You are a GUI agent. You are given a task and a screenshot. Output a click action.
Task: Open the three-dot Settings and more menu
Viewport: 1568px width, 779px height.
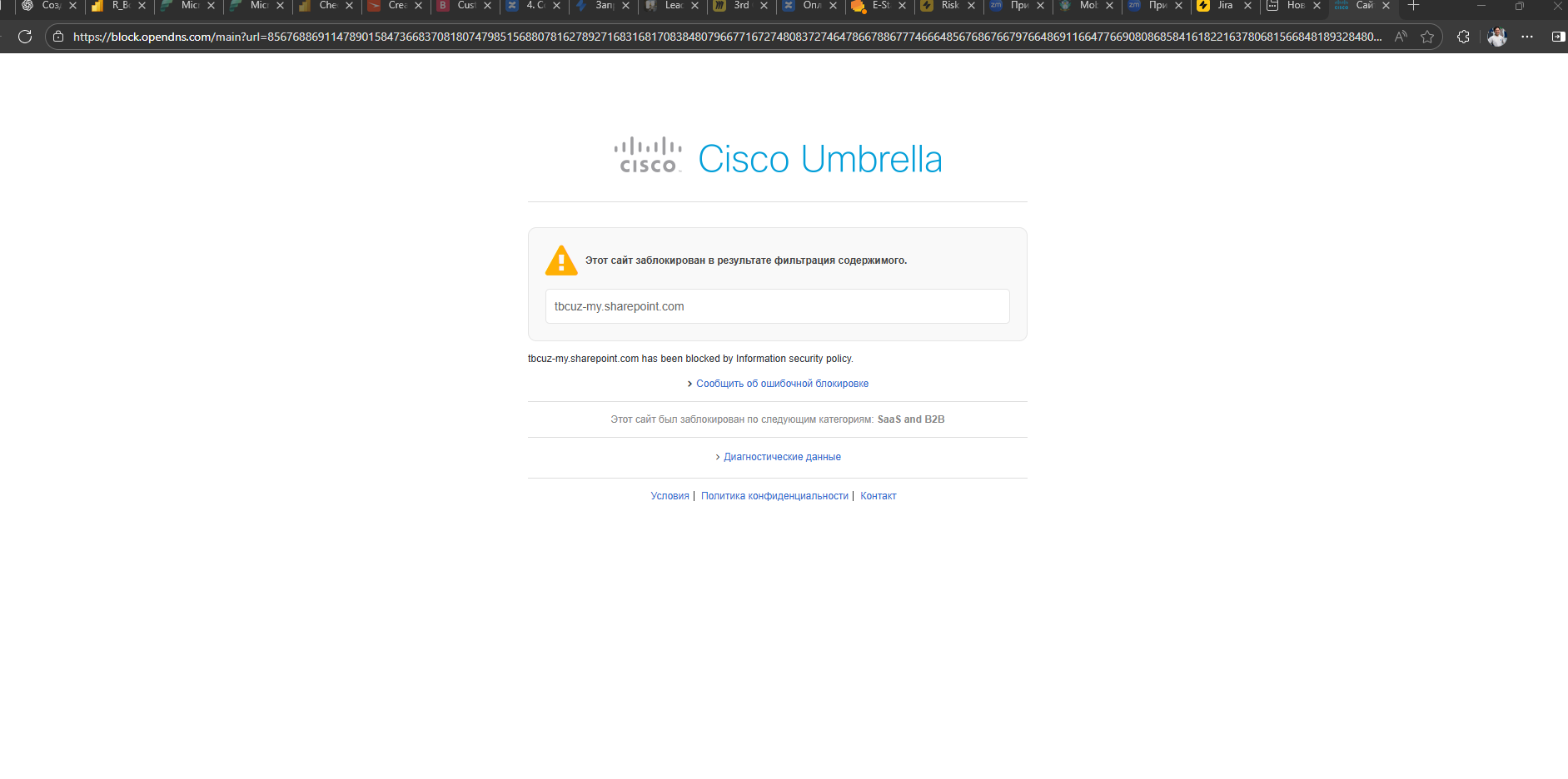point(1527,37)
